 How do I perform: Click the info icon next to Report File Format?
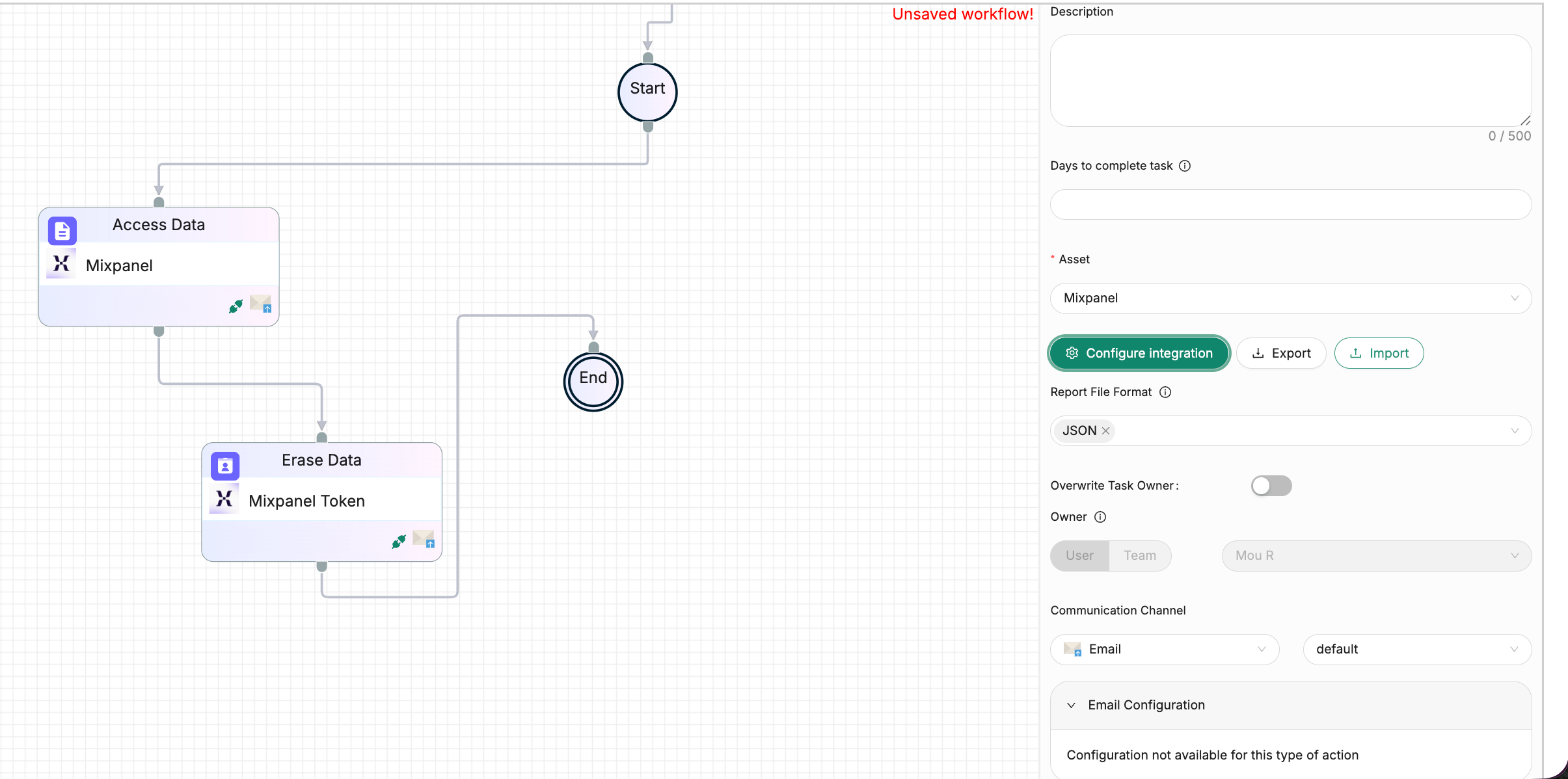tap(1165, 392)
